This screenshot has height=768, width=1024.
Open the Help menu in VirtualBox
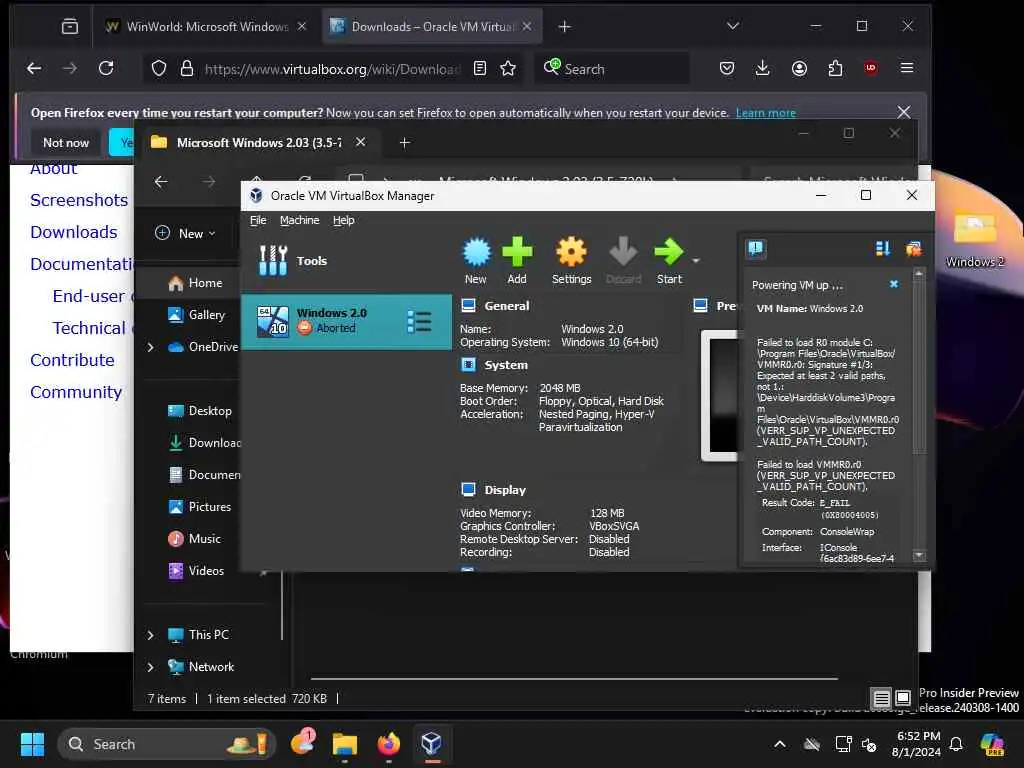coord(344,220)
